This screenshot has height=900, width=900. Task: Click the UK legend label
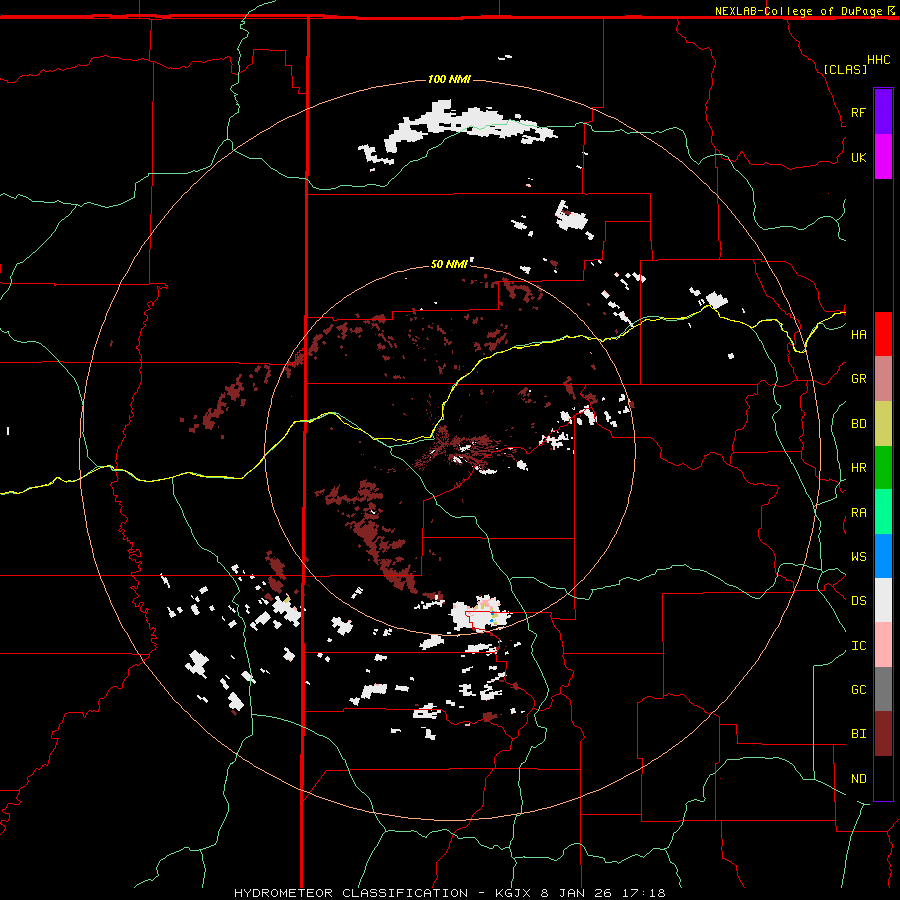[x=858, y=157]
